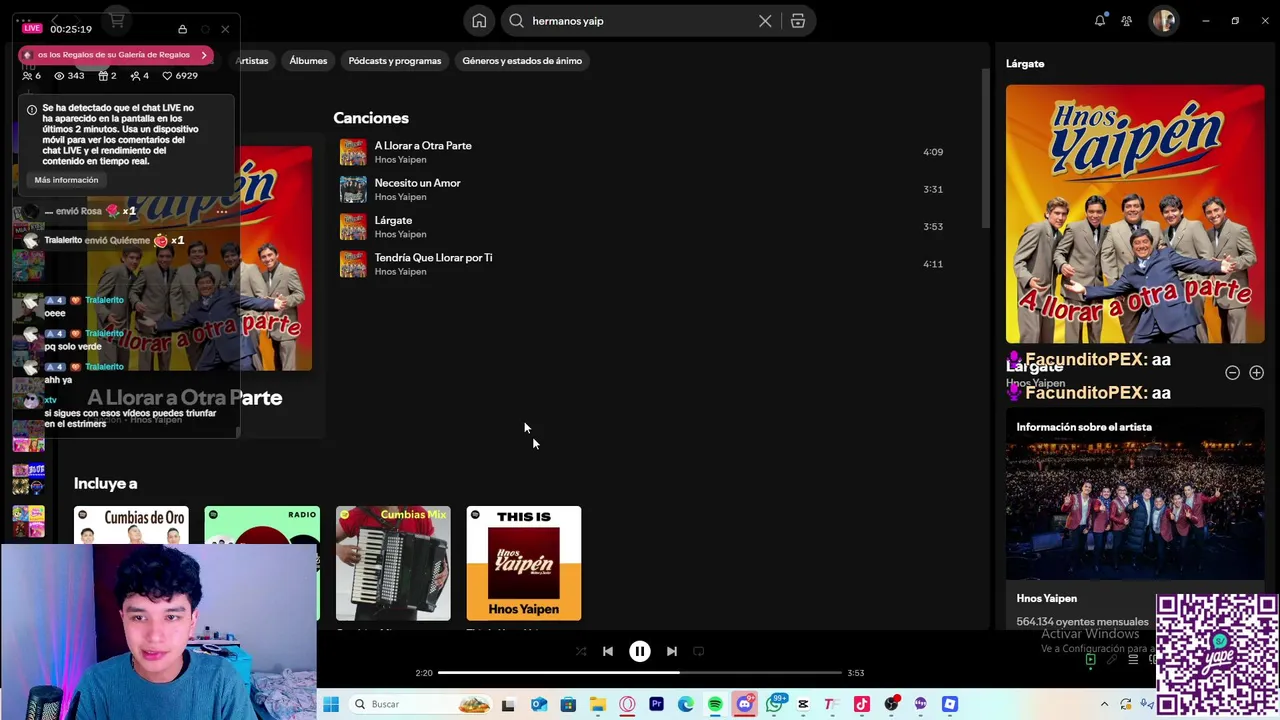
Task: Open Hnos Yaipen artist link in sidebar
Action: click(1046, 598)
